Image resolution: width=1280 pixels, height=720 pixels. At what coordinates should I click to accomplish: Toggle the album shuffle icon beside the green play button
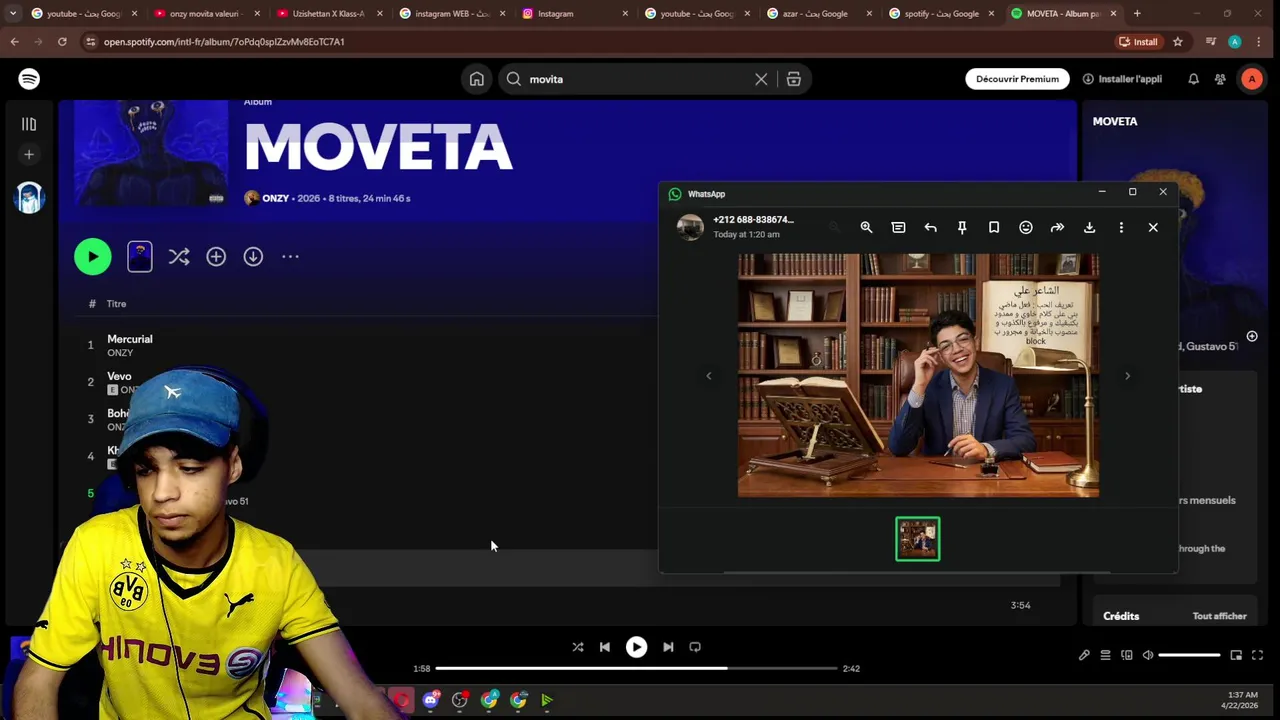179,257
